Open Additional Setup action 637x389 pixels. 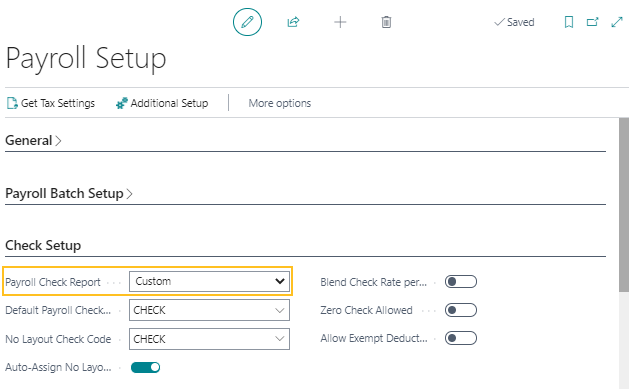point(162,103)
